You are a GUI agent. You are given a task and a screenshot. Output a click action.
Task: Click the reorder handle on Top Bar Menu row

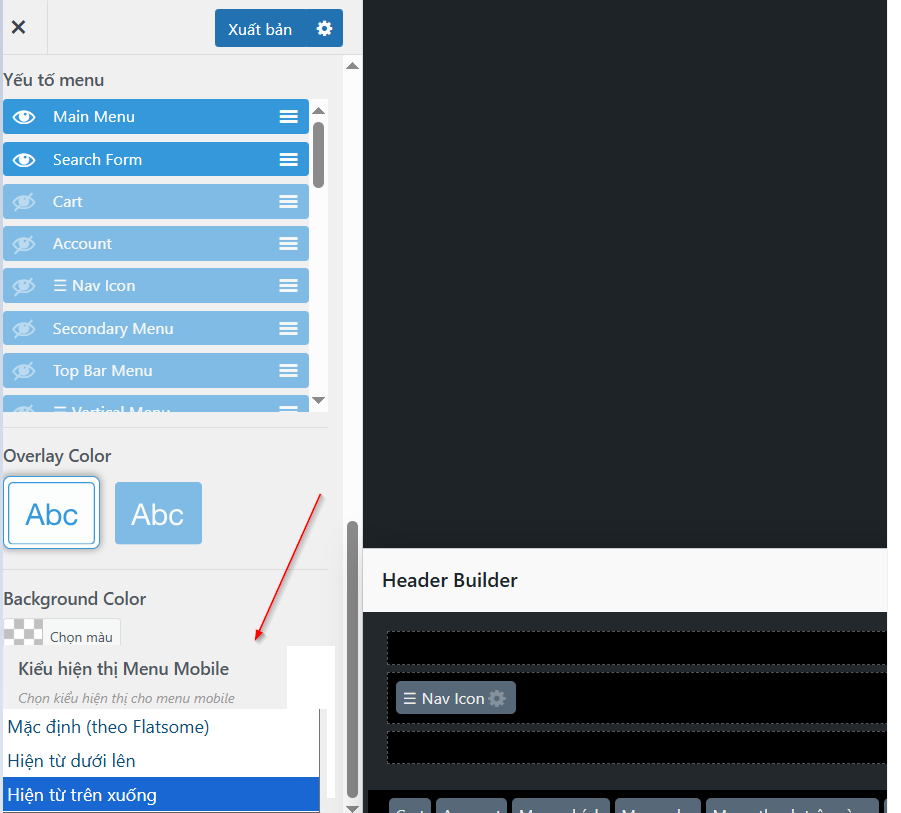click(x=288, y=371)
